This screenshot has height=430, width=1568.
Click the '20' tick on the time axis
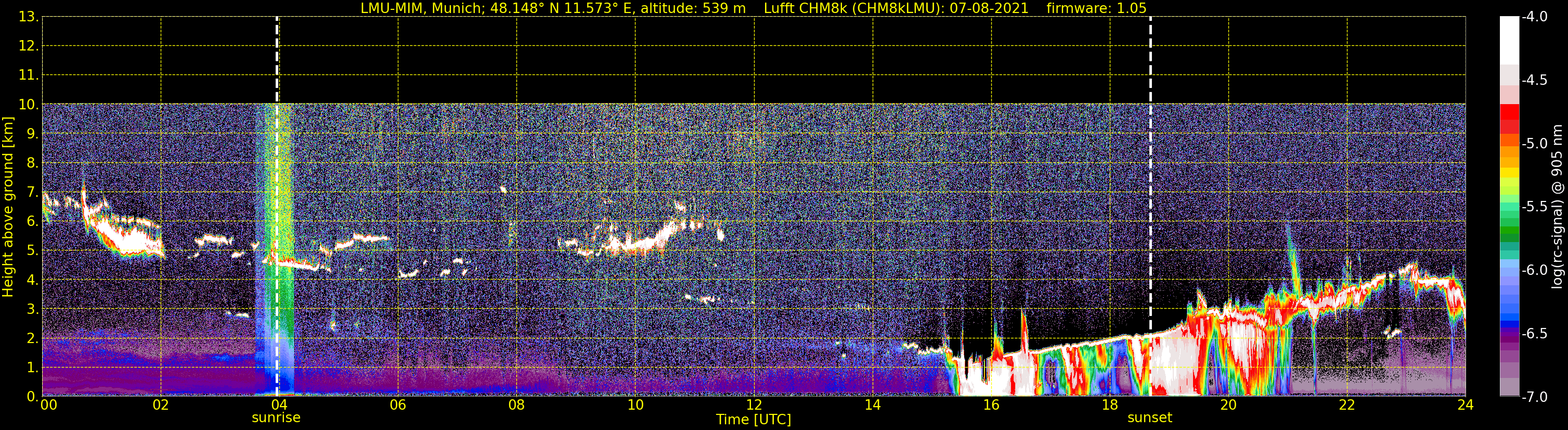click(x=1229, y=405)
